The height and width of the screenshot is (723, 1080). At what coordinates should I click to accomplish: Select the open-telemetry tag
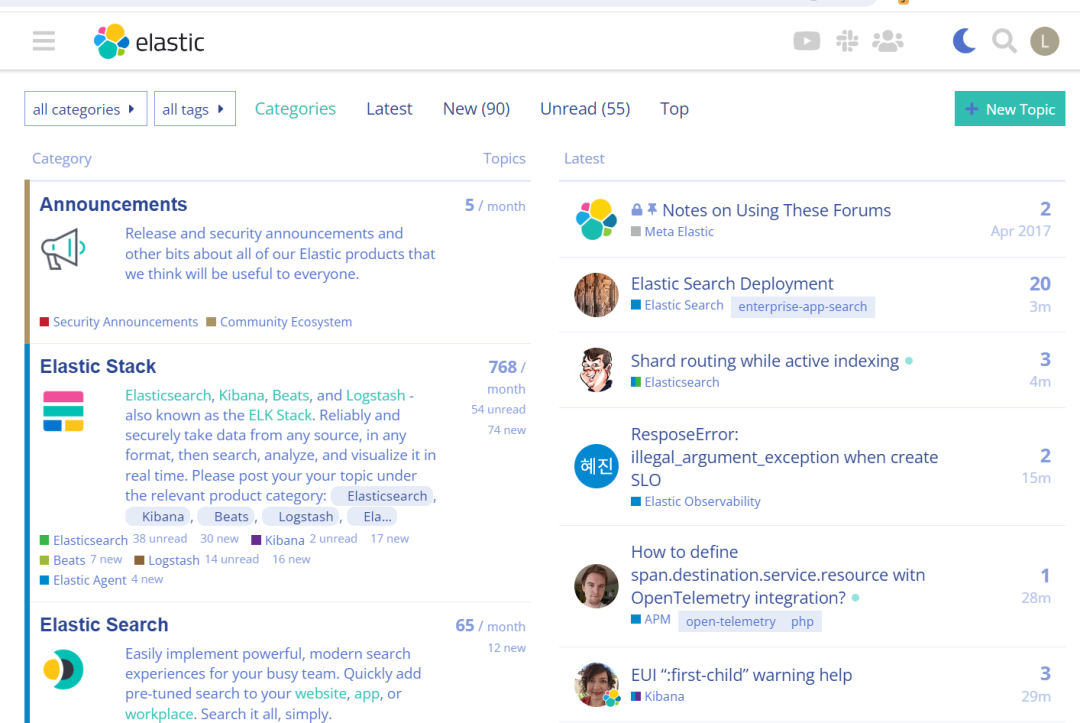tap(730, 621)
